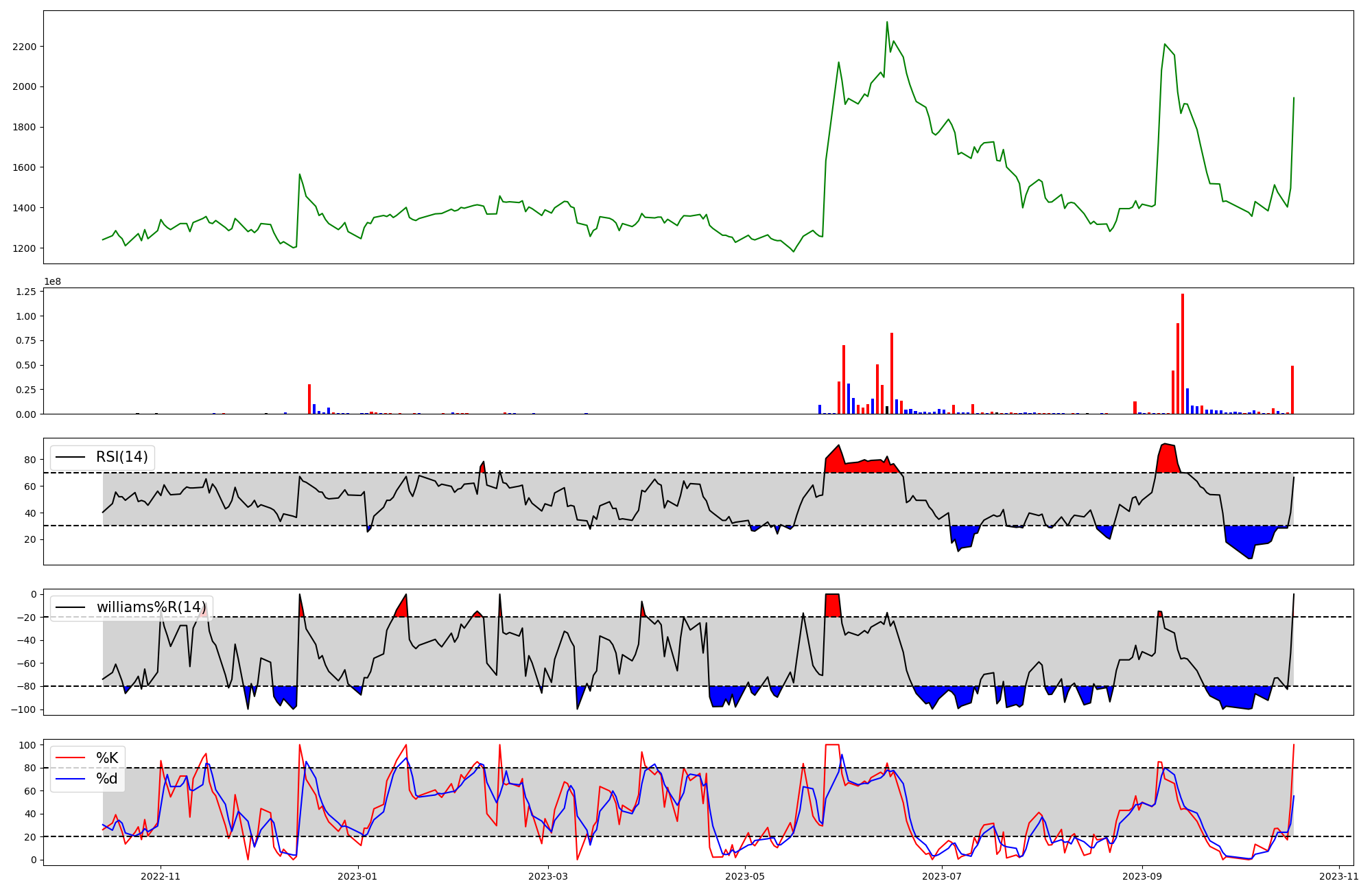
Task: Click the 2023-03 x-axis date label
Action: click(547, 876)
